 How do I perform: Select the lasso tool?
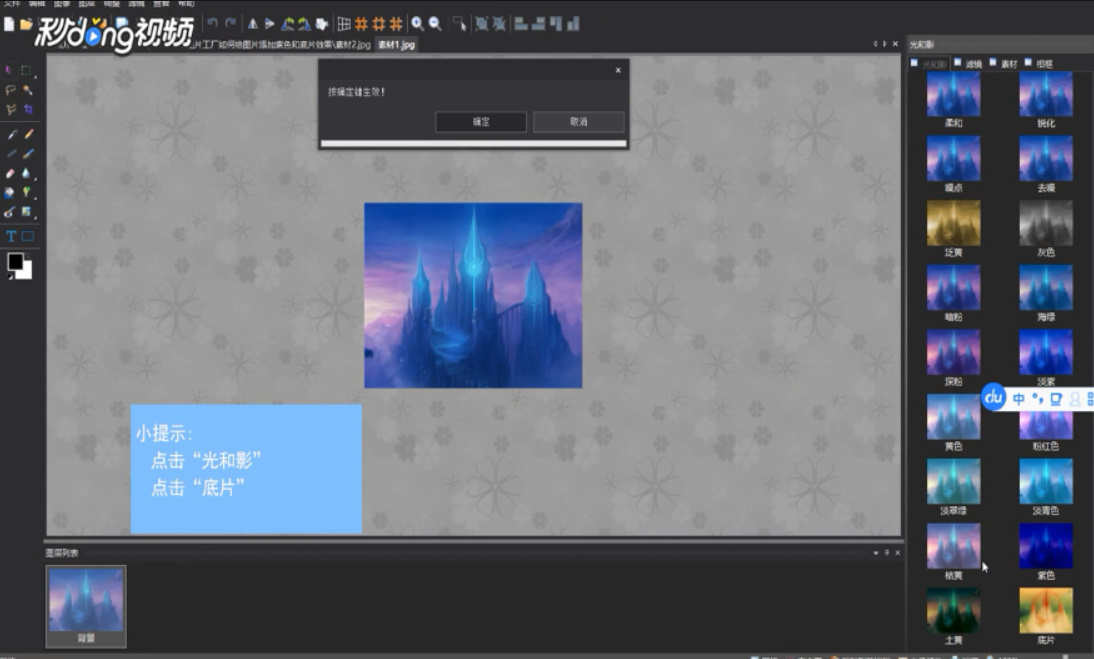(10, 90)
